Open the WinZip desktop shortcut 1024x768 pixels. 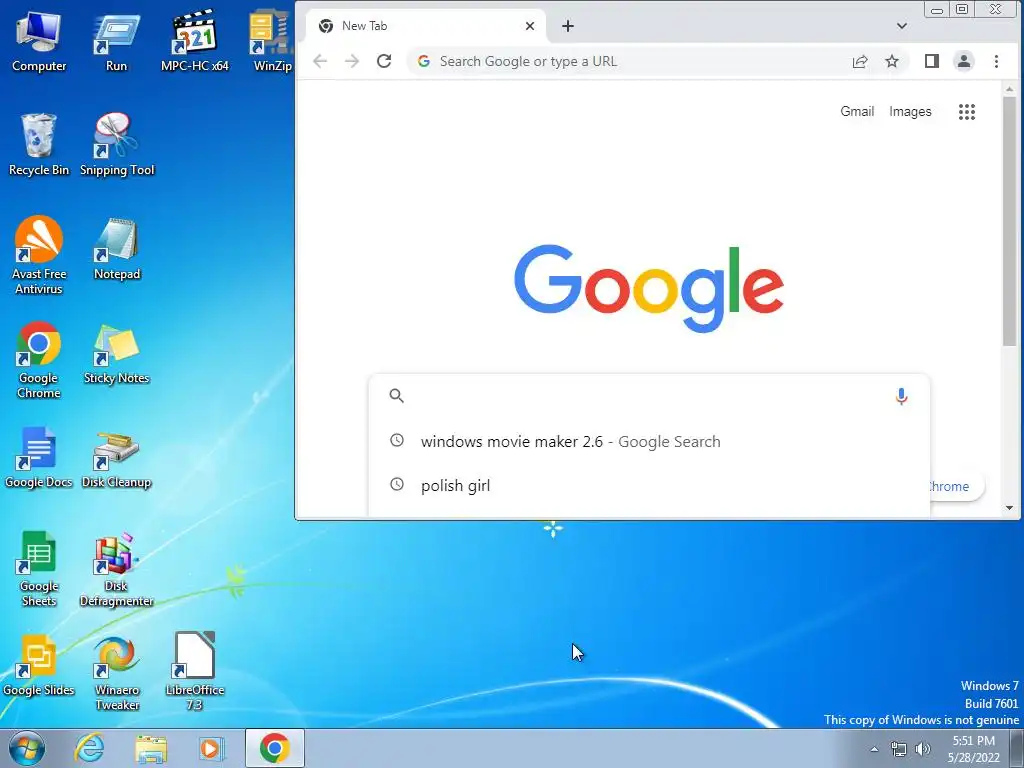click(x=272, y=40)
